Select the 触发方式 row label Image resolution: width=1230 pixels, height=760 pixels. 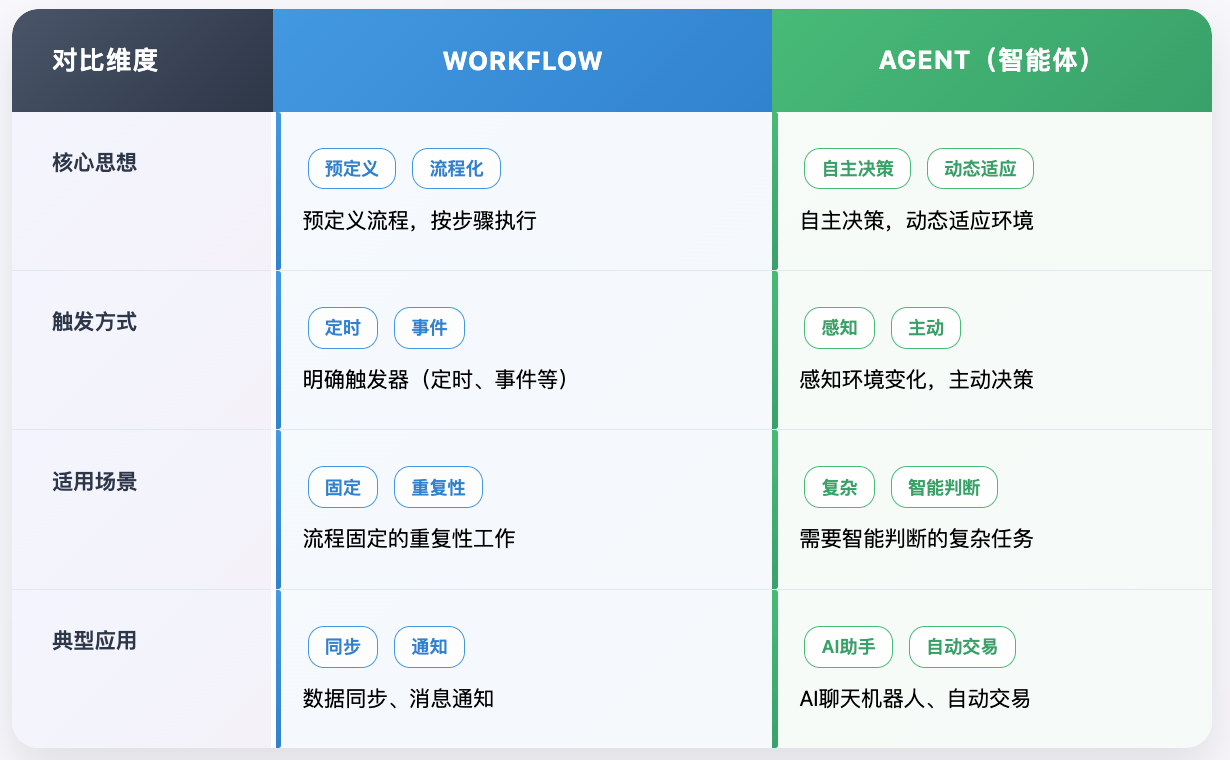[94, 322]
